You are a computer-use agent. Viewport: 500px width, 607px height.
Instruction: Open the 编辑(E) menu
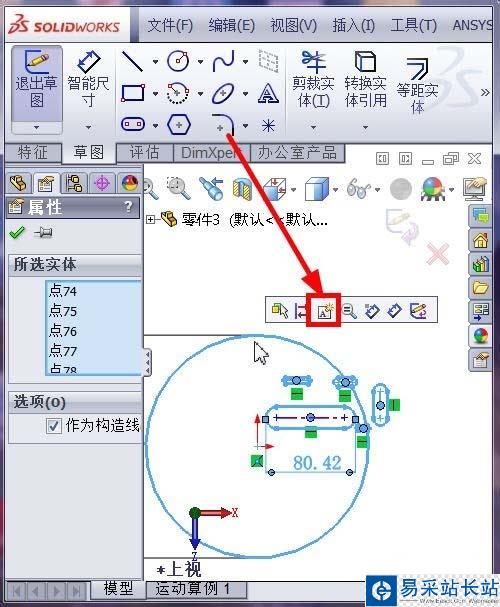[231, 26]
